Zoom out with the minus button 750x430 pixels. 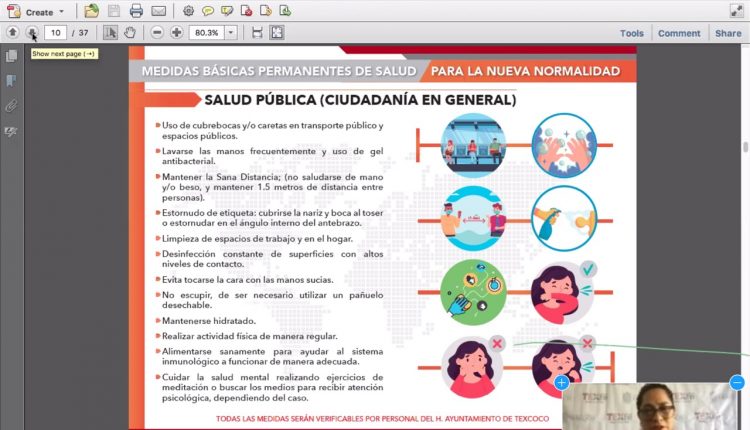pyautogui.click(x=158, y=33)
